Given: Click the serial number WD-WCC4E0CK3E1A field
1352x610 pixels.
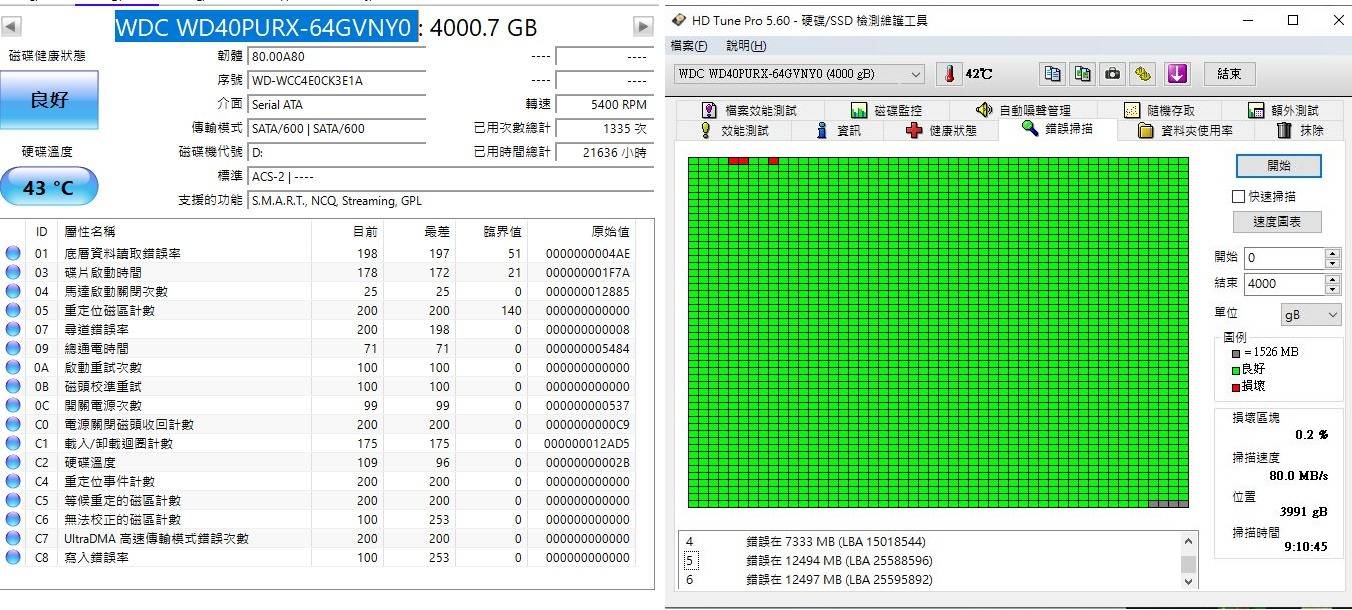Looking at the screenshot, I should coord(336,80).
